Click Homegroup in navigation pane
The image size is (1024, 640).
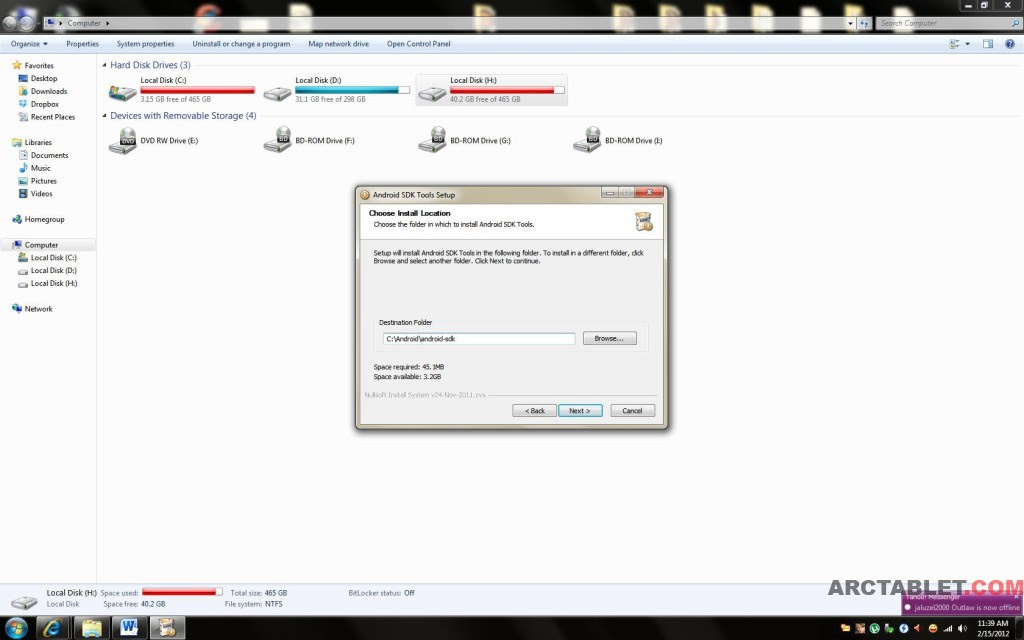tap(44, 219)
